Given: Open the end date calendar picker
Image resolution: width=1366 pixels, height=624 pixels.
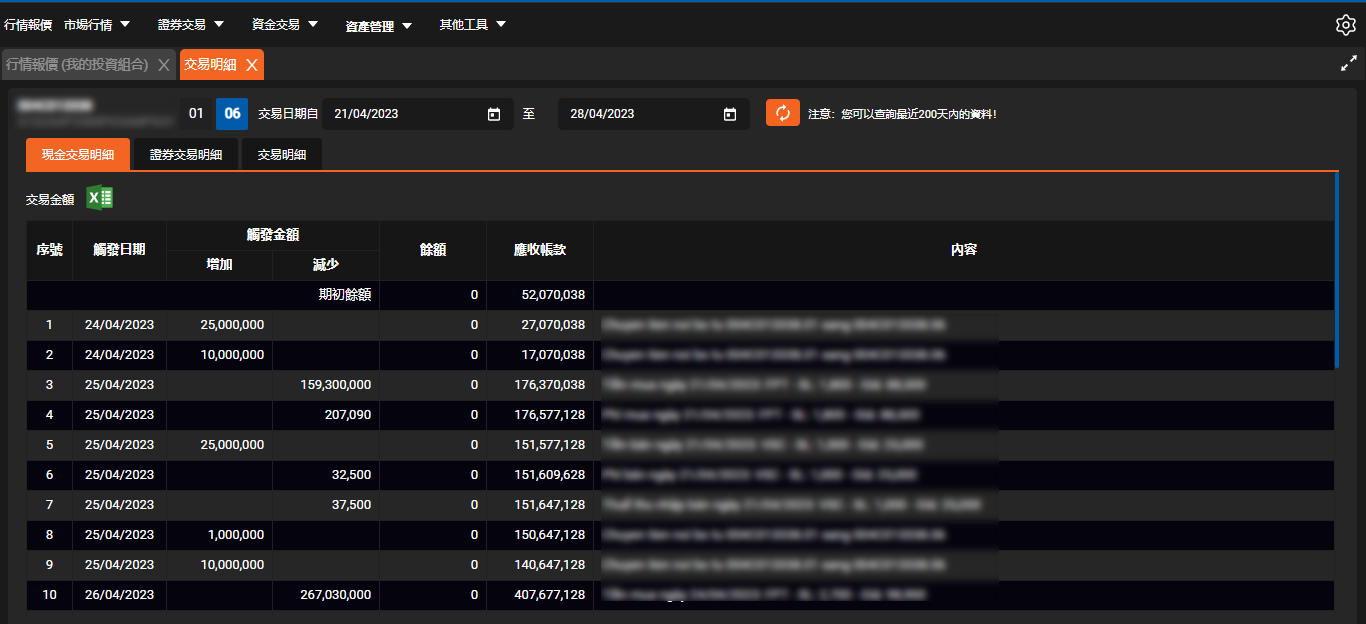Looking at the screenshot, I should pyautogui.click(x=730, y=114).
